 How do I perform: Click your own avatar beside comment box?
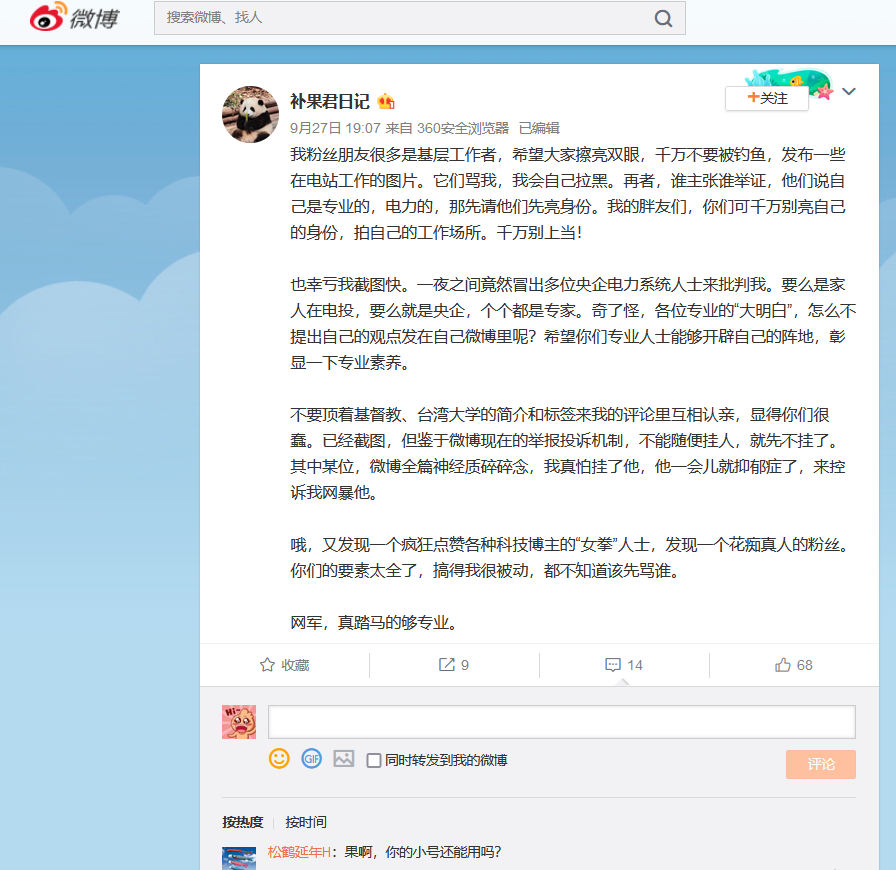pyautogui.click(x=239, y=722)
